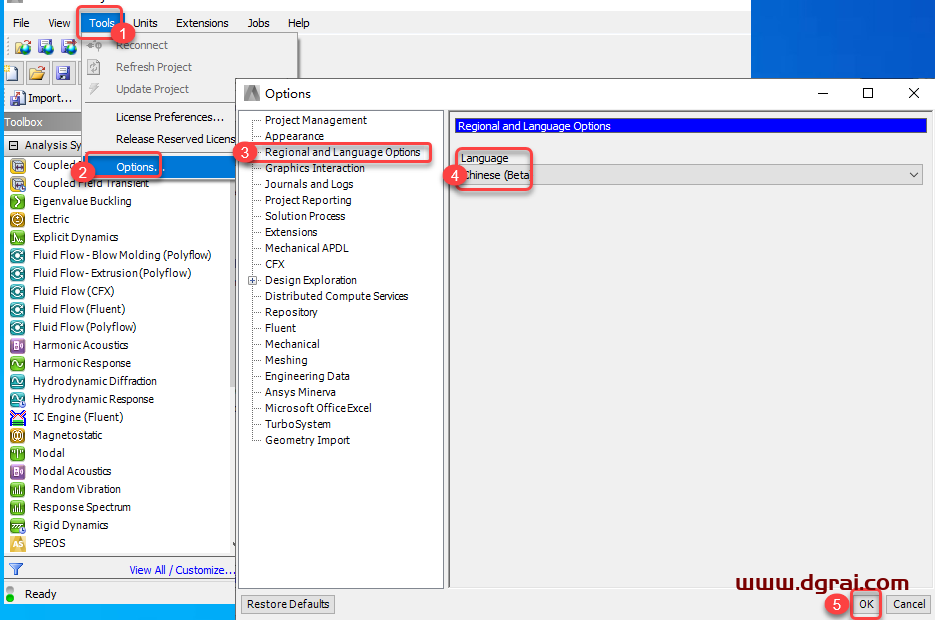The width and height of the screenshot is (935, 620).
Task: Select the Response Spectrum icon
Action: [18, 507]
